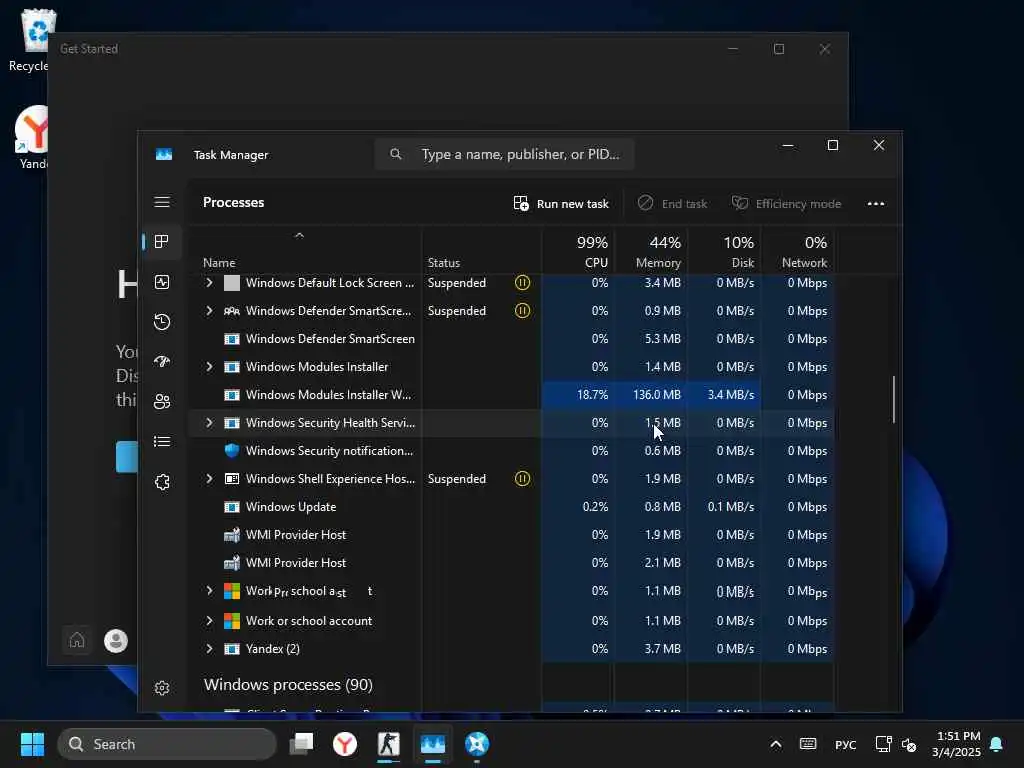
Task: Expand the Yandex (2) process group
Action: click(209, 648)
